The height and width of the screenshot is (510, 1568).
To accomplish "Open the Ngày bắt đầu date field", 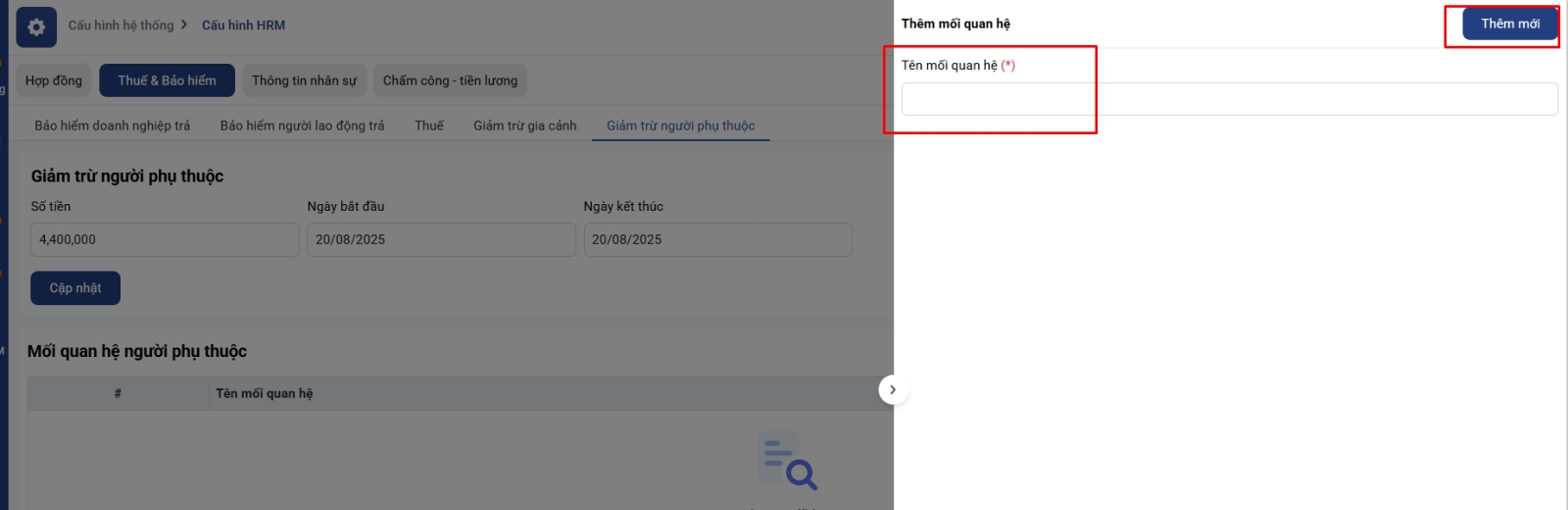I will click(441, 239).
